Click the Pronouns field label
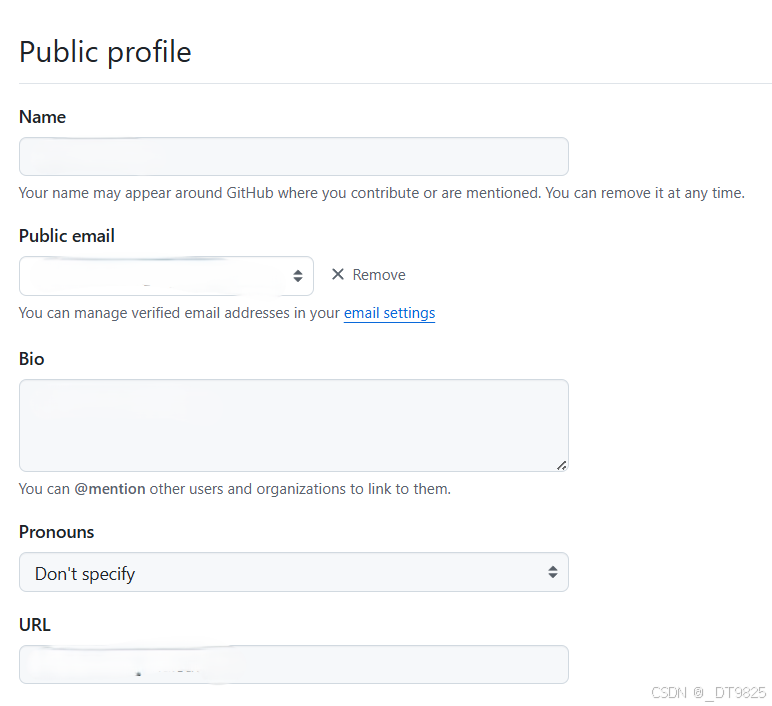This screenshot has height=706, width=772. click(57, 532)
